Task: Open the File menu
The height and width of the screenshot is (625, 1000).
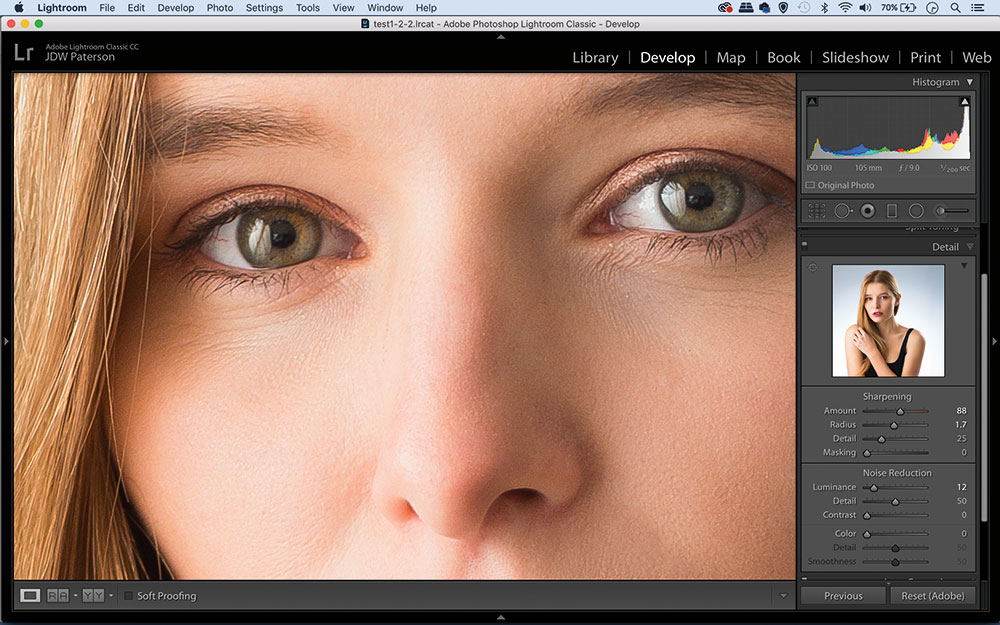Action: [107, 8]
